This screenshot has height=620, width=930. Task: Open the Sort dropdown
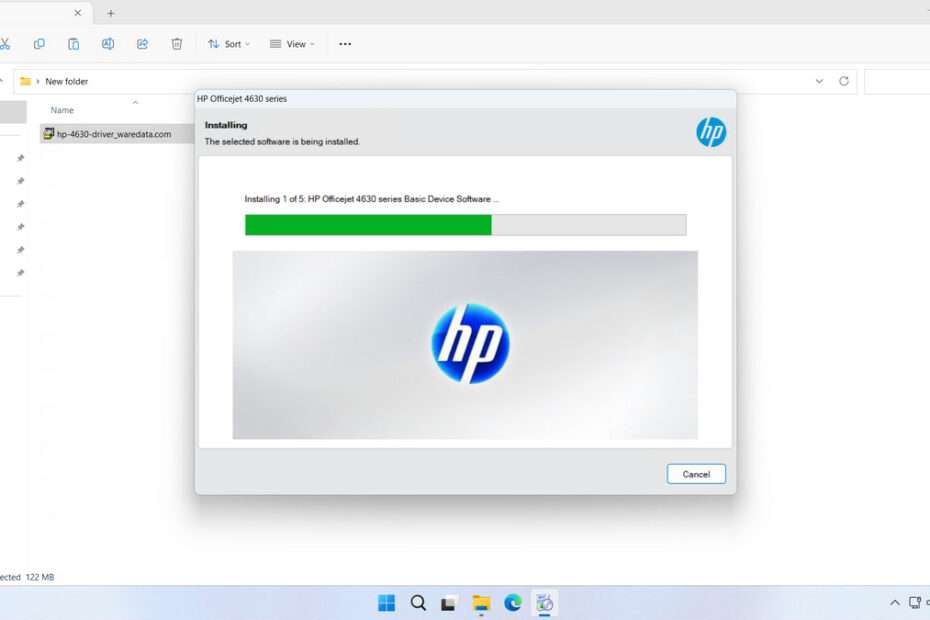(228, 44)
